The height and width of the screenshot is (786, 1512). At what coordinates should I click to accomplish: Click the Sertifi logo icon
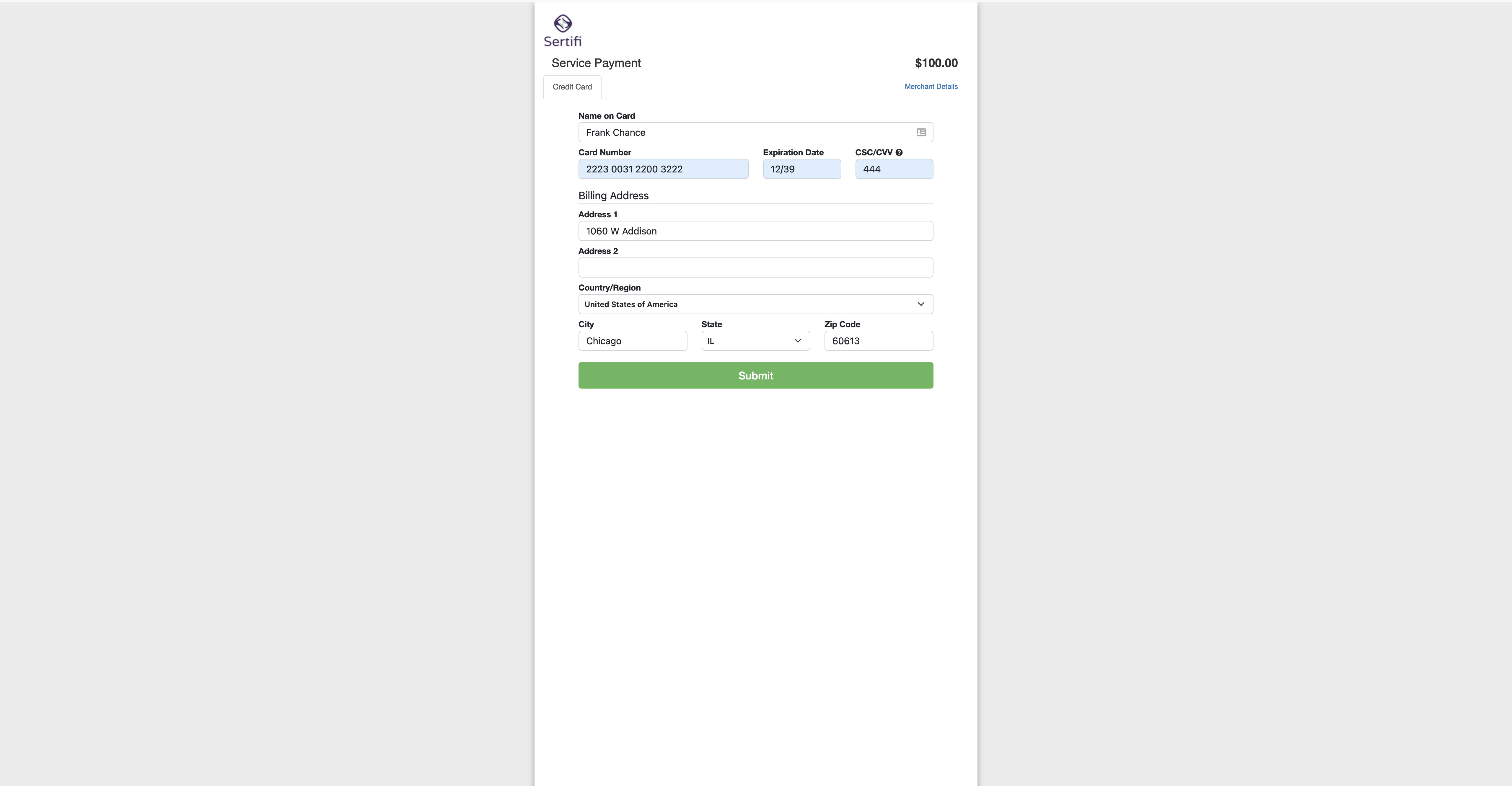point(562,23)
